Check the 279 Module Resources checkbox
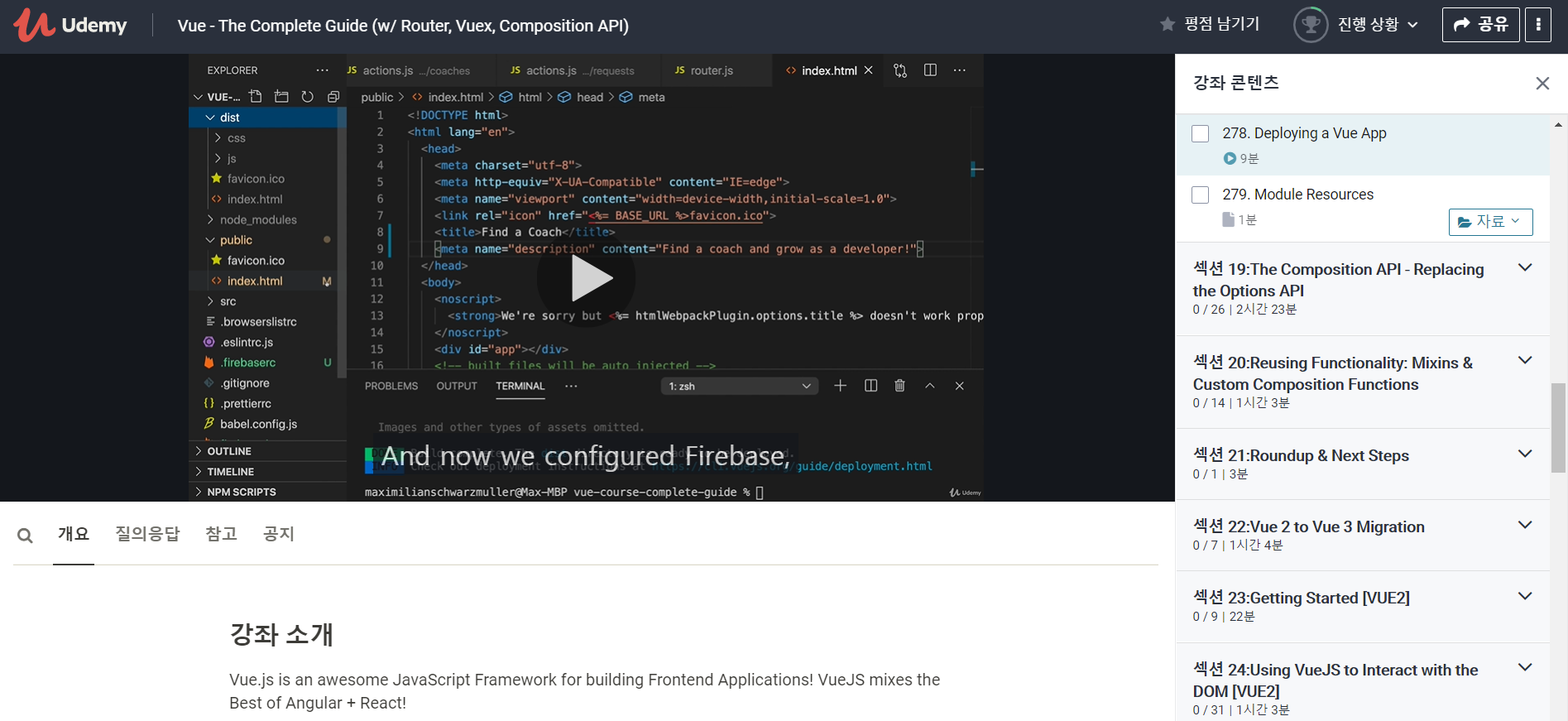1568x721 pixels. tap(1200, 195)
